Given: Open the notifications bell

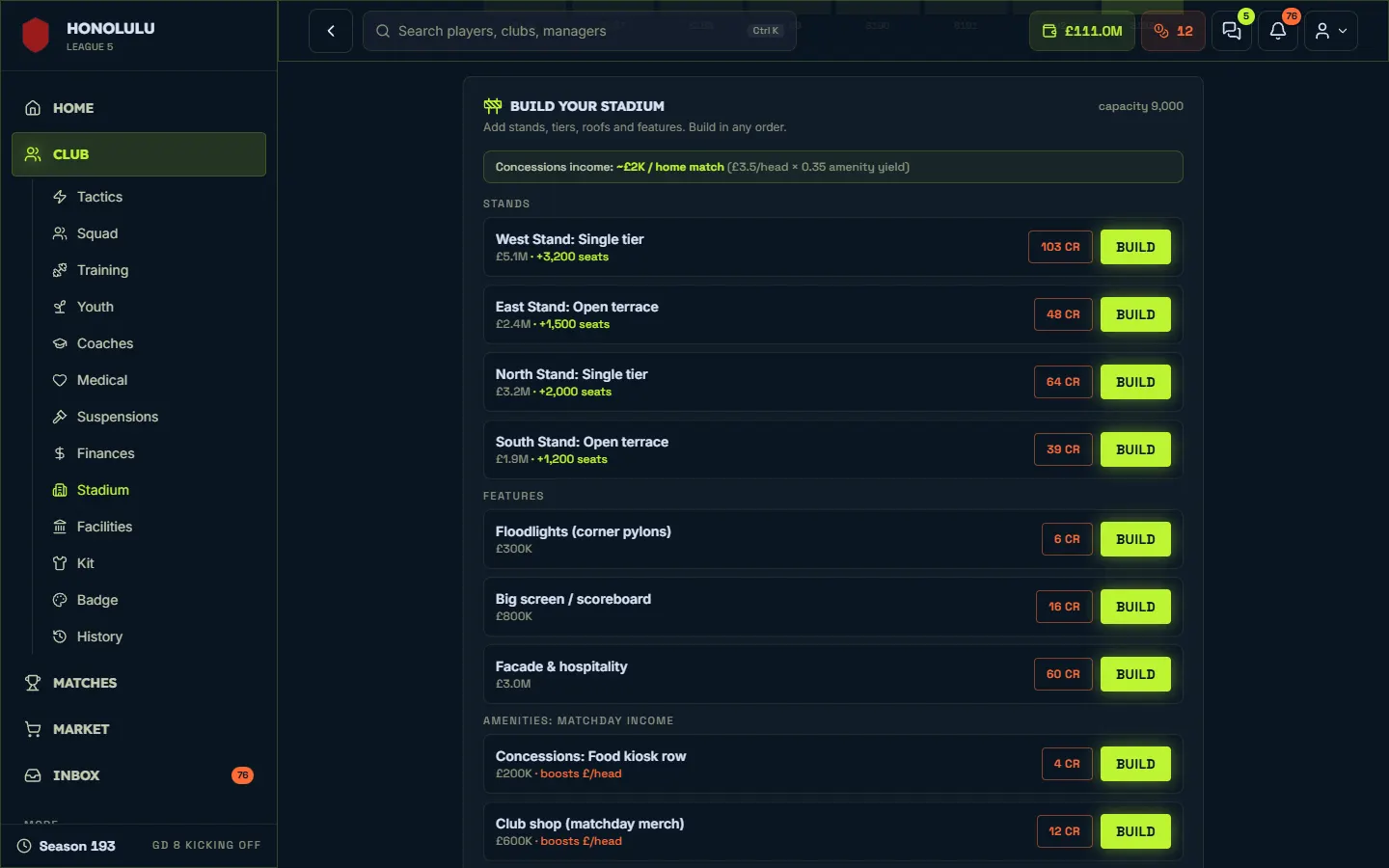Looking at the screenshot, I should tap(1278, 31).
